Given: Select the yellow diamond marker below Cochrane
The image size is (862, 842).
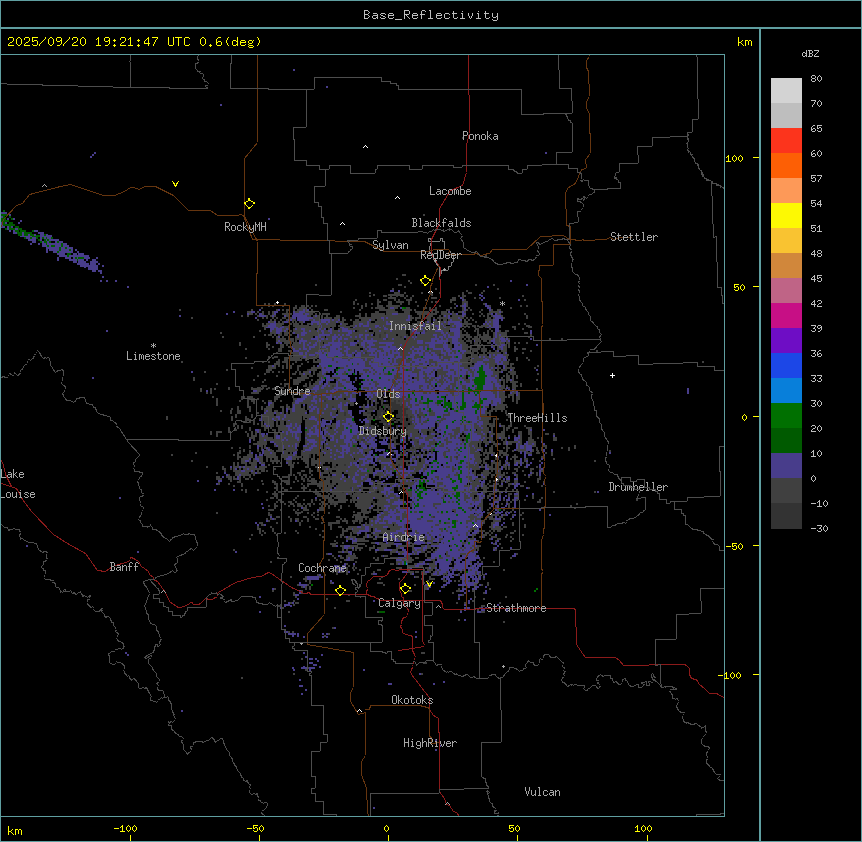Looking at the screenshot, I should [x=340, y=590].
